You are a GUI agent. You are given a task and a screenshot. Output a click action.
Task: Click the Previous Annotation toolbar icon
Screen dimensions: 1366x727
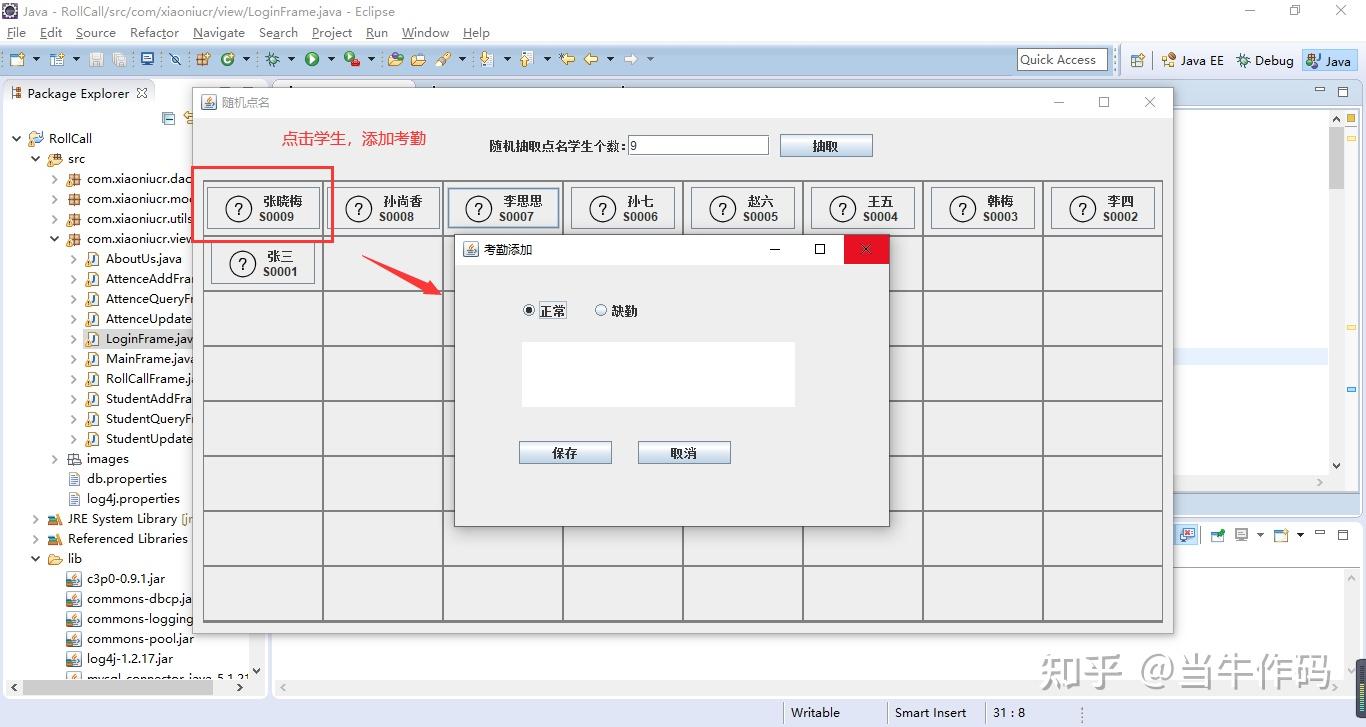point(526,60)
